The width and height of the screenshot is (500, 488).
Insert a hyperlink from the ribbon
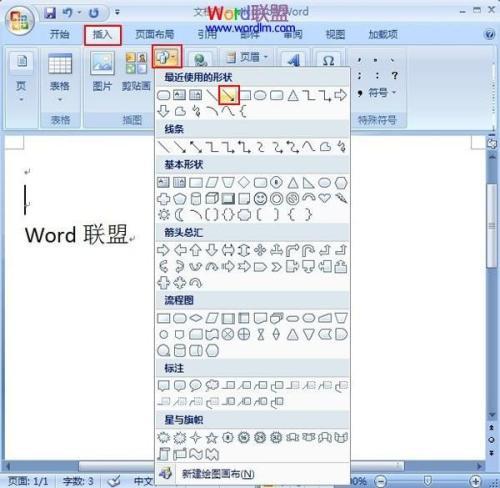pyautogui.click(x=201, y=61)
